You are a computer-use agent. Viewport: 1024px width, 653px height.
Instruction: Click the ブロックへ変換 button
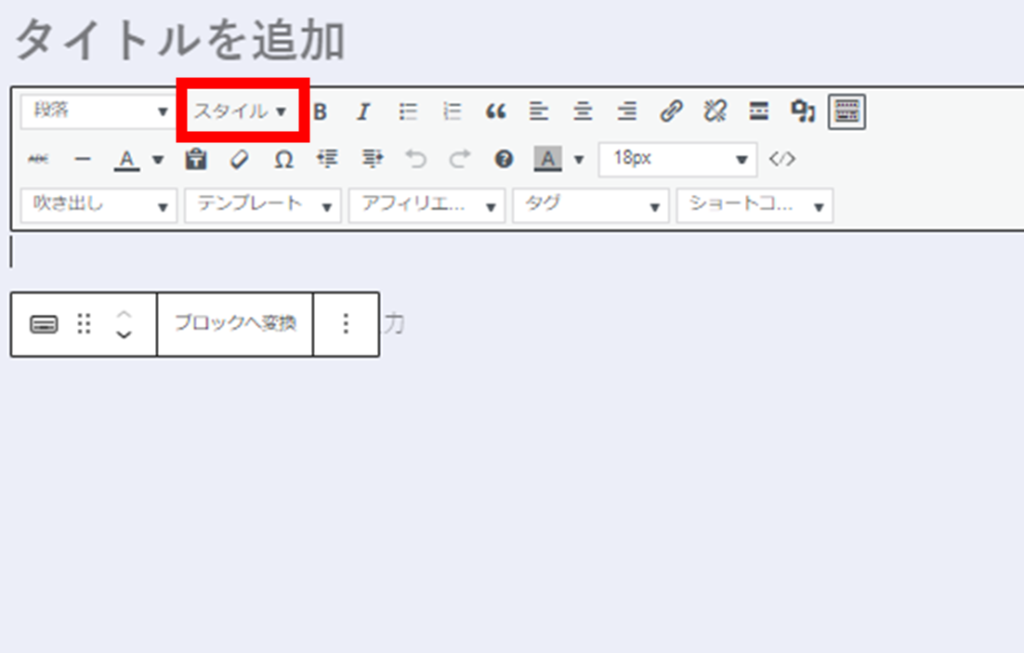pyautogui.click(x=235, y=324)
